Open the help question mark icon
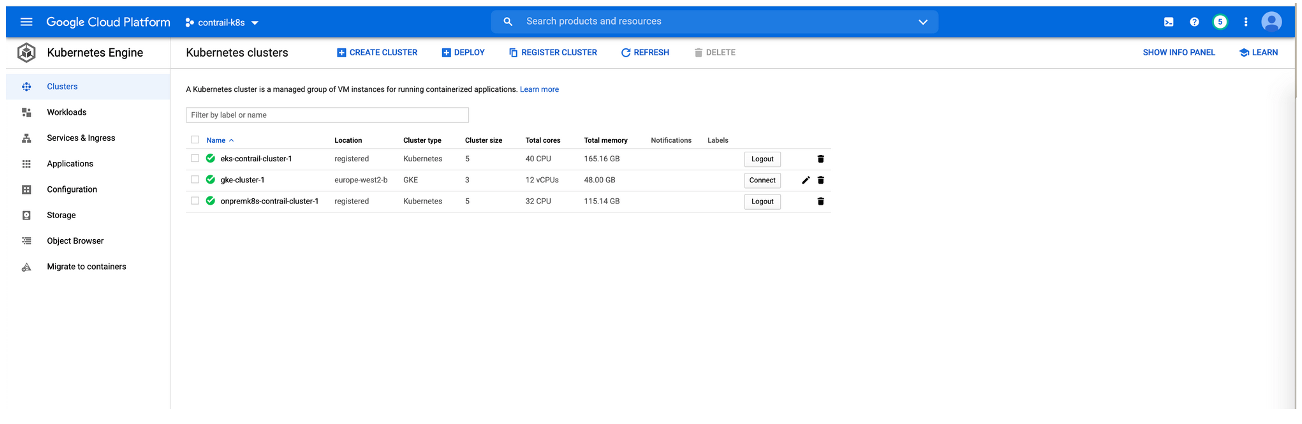1302x424 pixels. (1194, 22)
